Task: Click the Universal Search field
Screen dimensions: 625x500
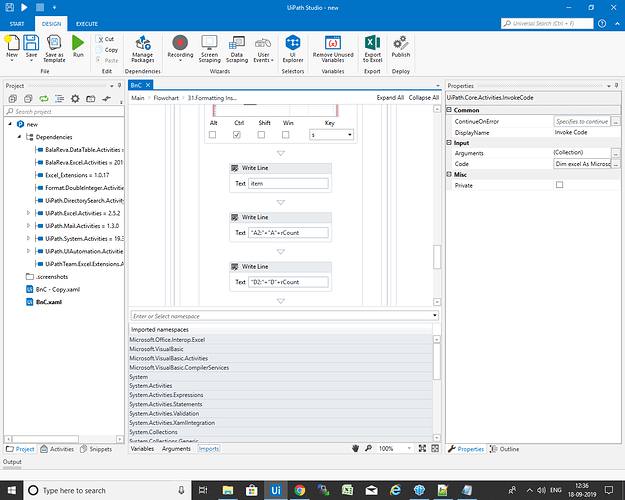Action: coord(547,24)
